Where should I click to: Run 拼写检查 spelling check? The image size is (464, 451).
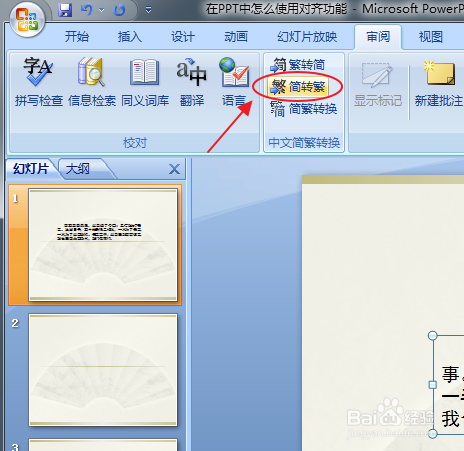tap(39, 82)
